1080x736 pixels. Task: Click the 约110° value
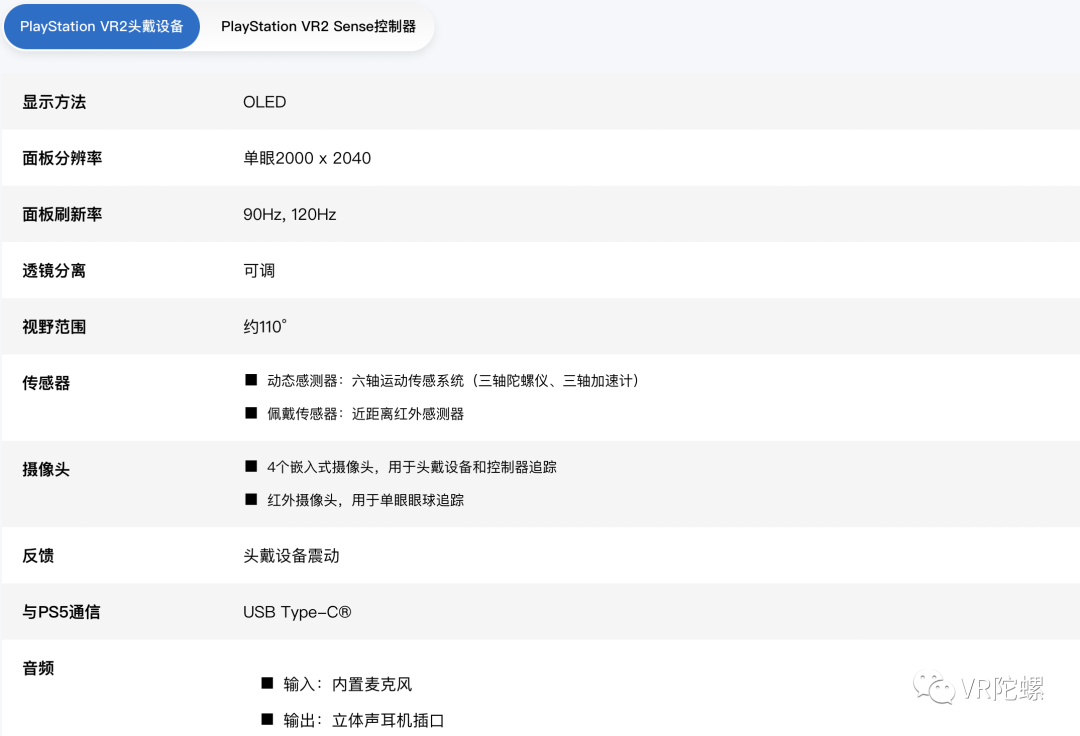click(264, 326)
